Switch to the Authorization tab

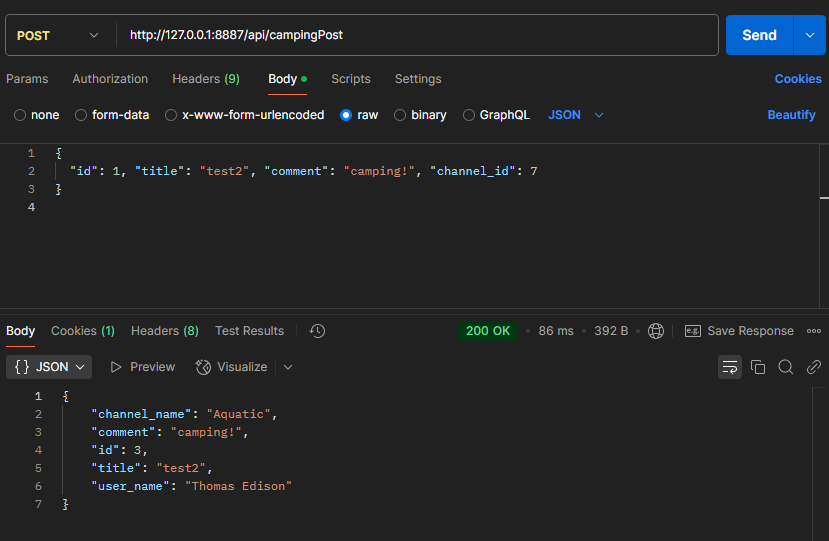(x=110, y=79)
